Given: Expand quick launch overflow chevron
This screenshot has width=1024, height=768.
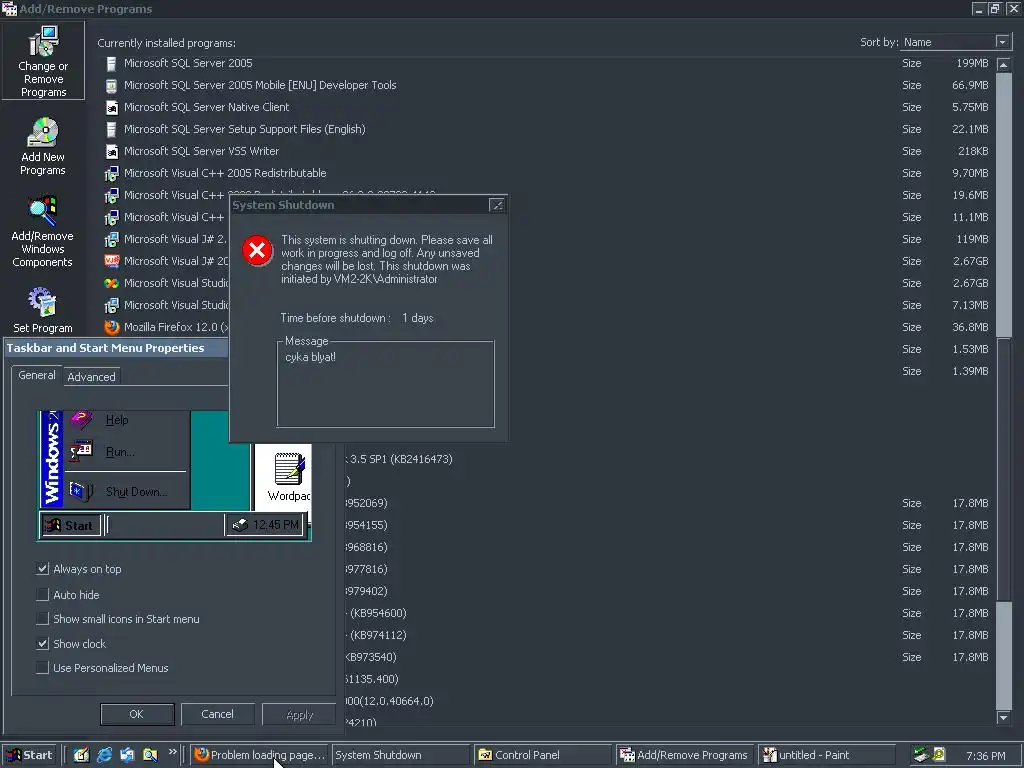Looking at the screenshot, I should pos(172,752).
